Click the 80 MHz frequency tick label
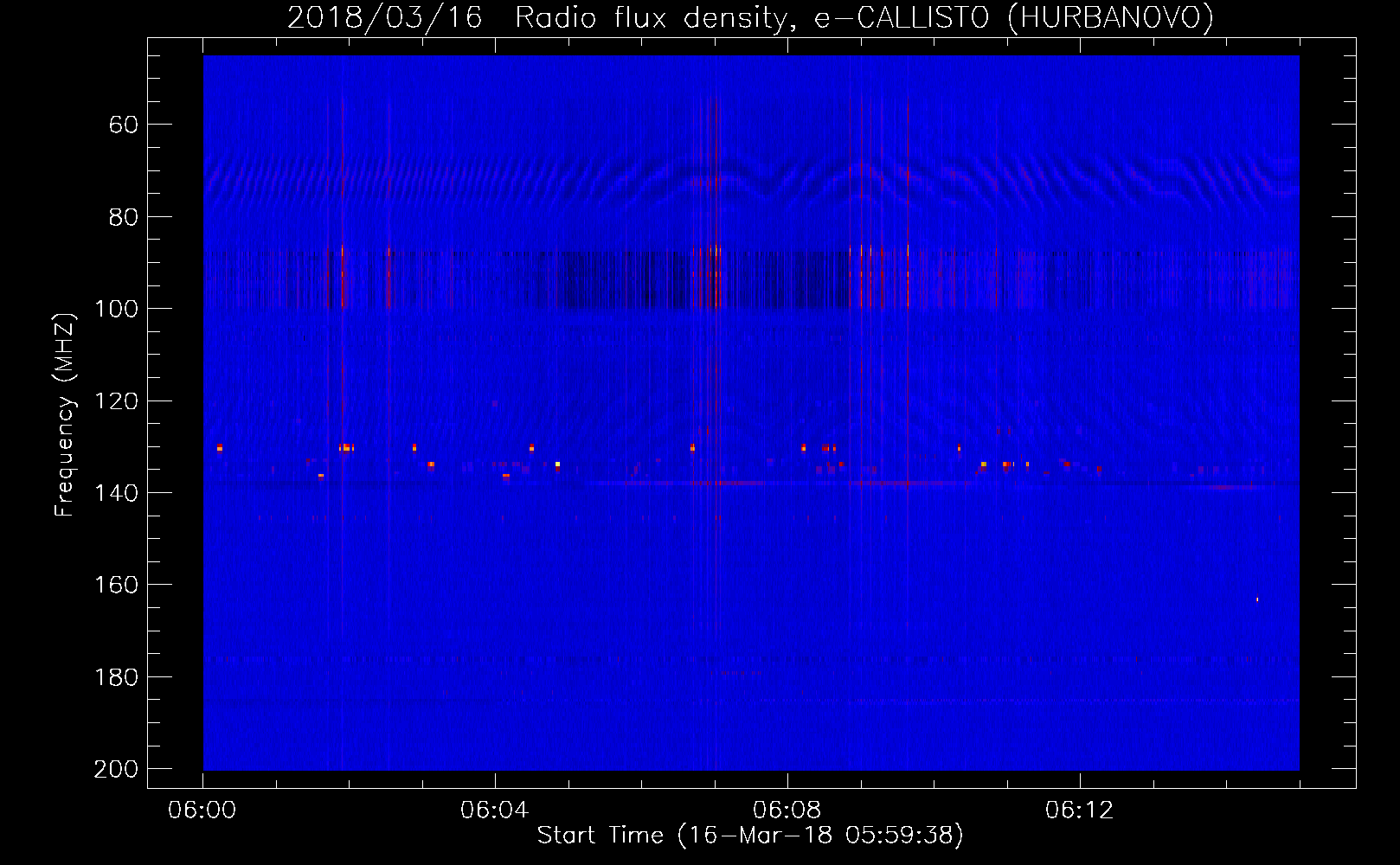Viewport: 1400px width, 865px height. point(123,217)
